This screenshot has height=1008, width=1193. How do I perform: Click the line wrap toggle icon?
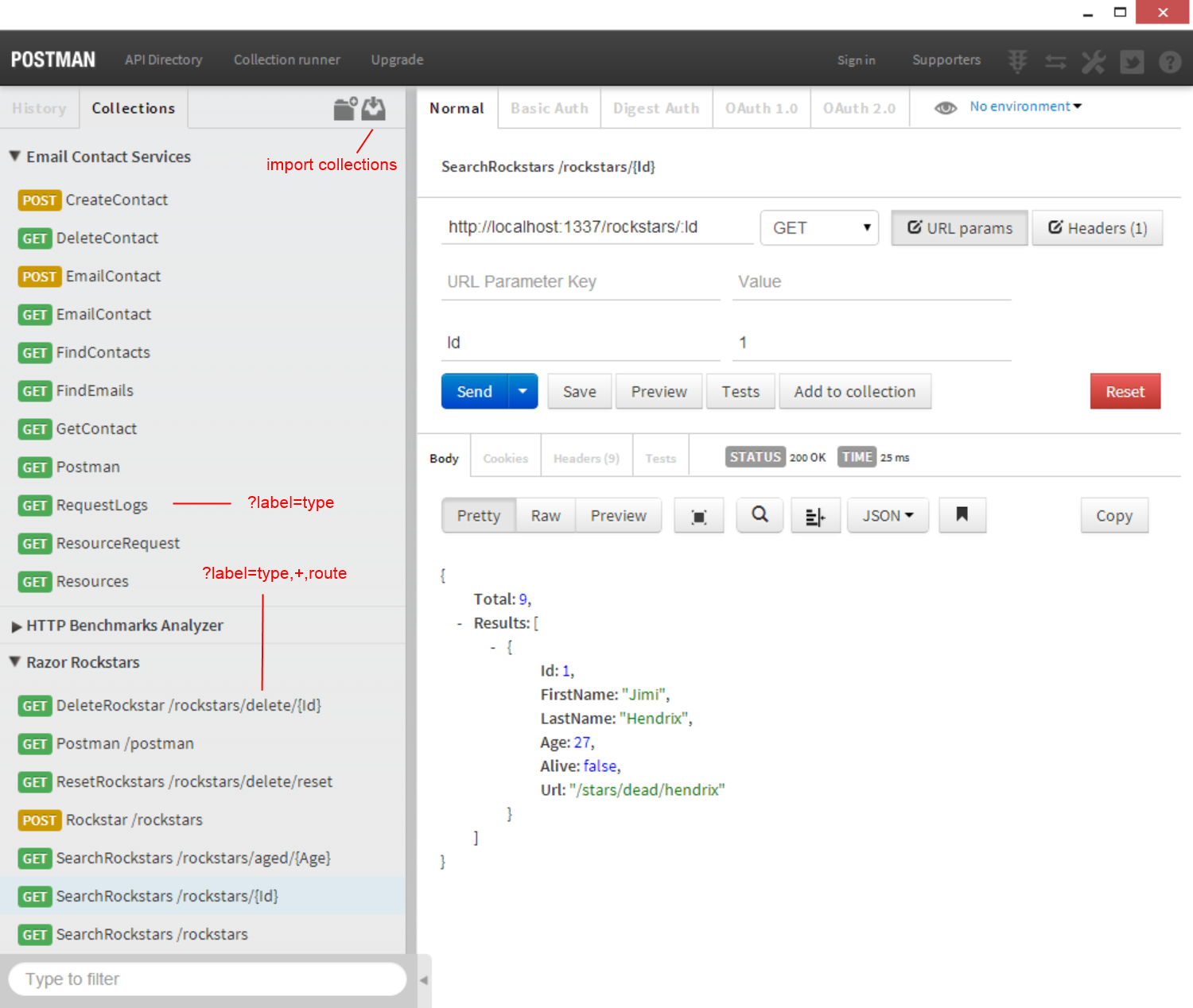815,516
